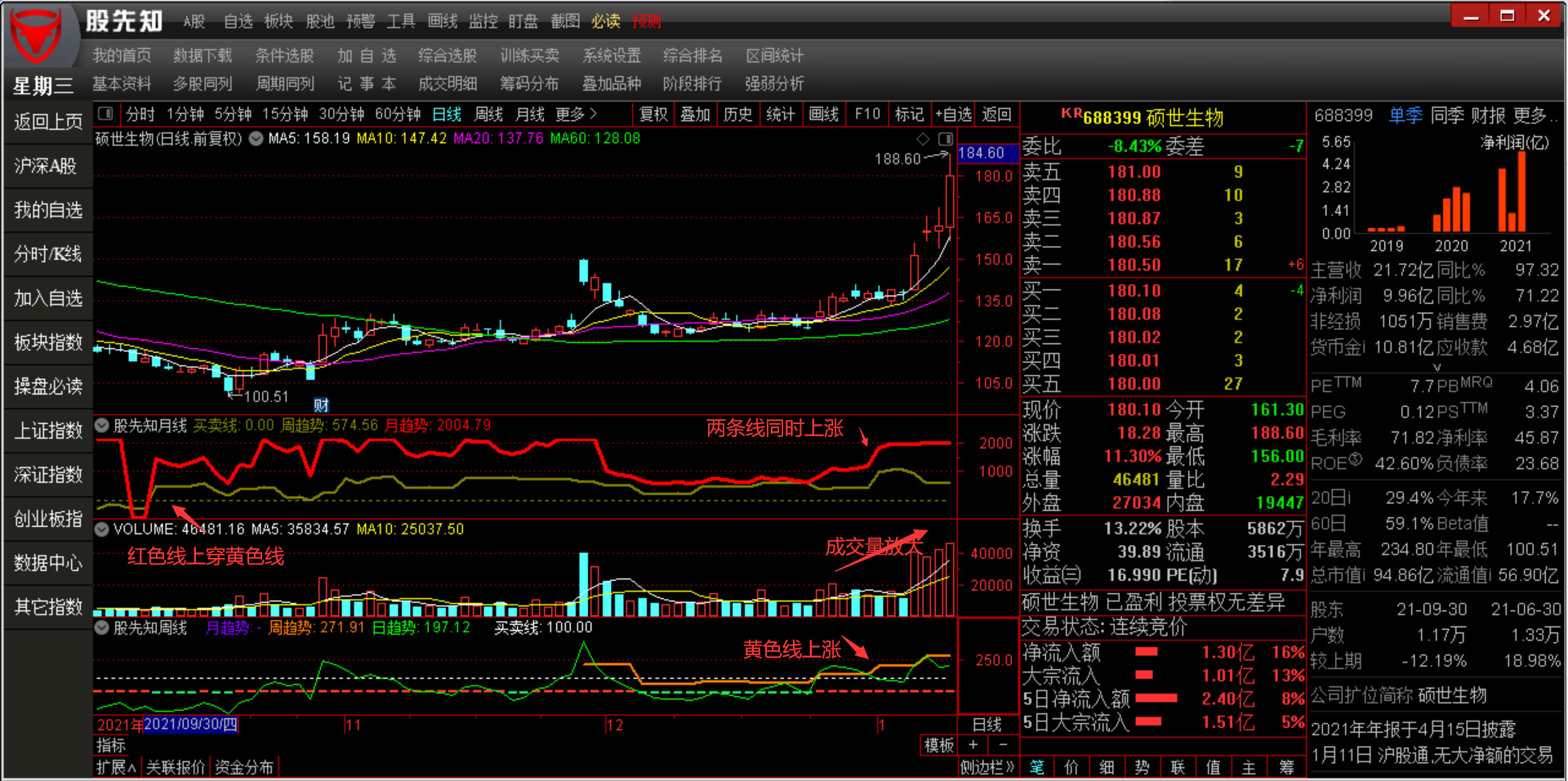Open the indicator dropdown beside 硕世生物(日线.前复权)

click(256, 139)
